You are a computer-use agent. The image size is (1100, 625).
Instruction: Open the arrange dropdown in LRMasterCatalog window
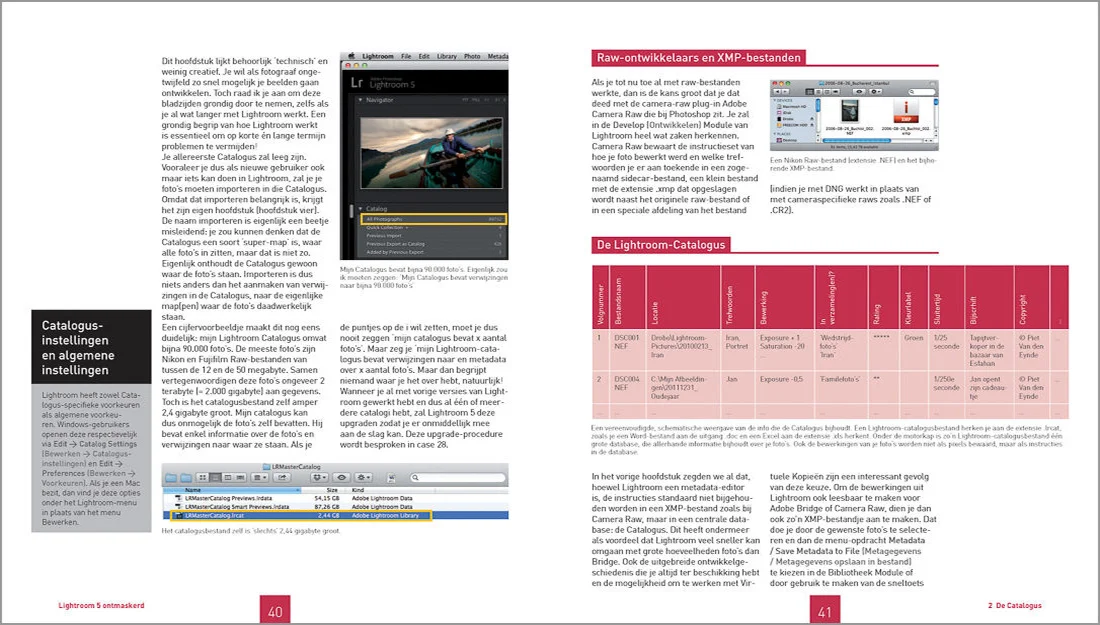(x=260, y=478)
